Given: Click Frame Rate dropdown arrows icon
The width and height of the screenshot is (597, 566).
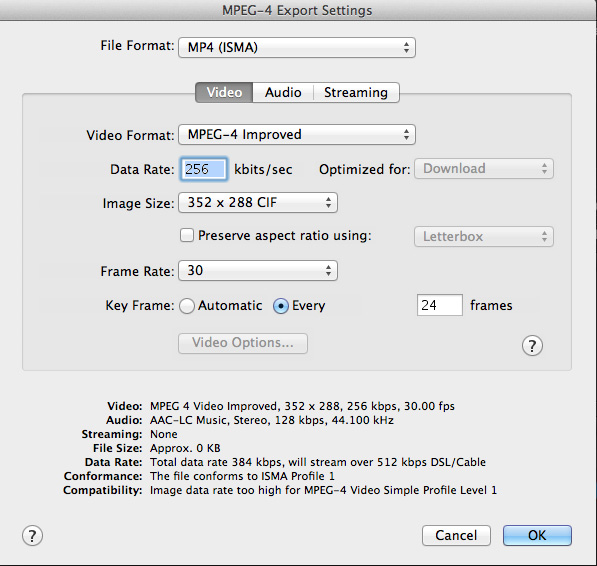Looking at the screenshot, I should coord(328,271).
